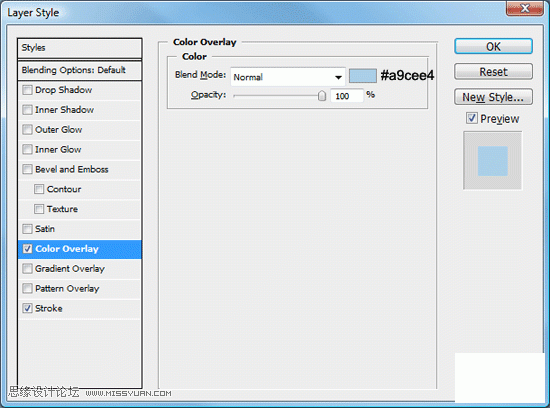
Task: Click the light blue overlay color swatch
Action: point(363,76)
